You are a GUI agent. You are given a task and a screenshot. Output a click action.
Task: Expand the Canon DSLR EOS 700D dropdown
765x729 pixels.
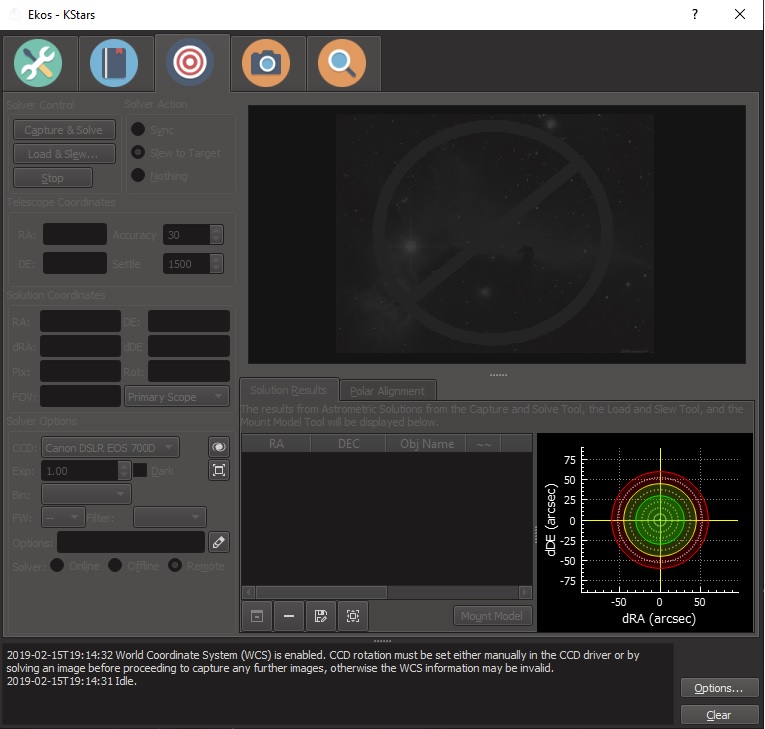[x=110, y=447]
